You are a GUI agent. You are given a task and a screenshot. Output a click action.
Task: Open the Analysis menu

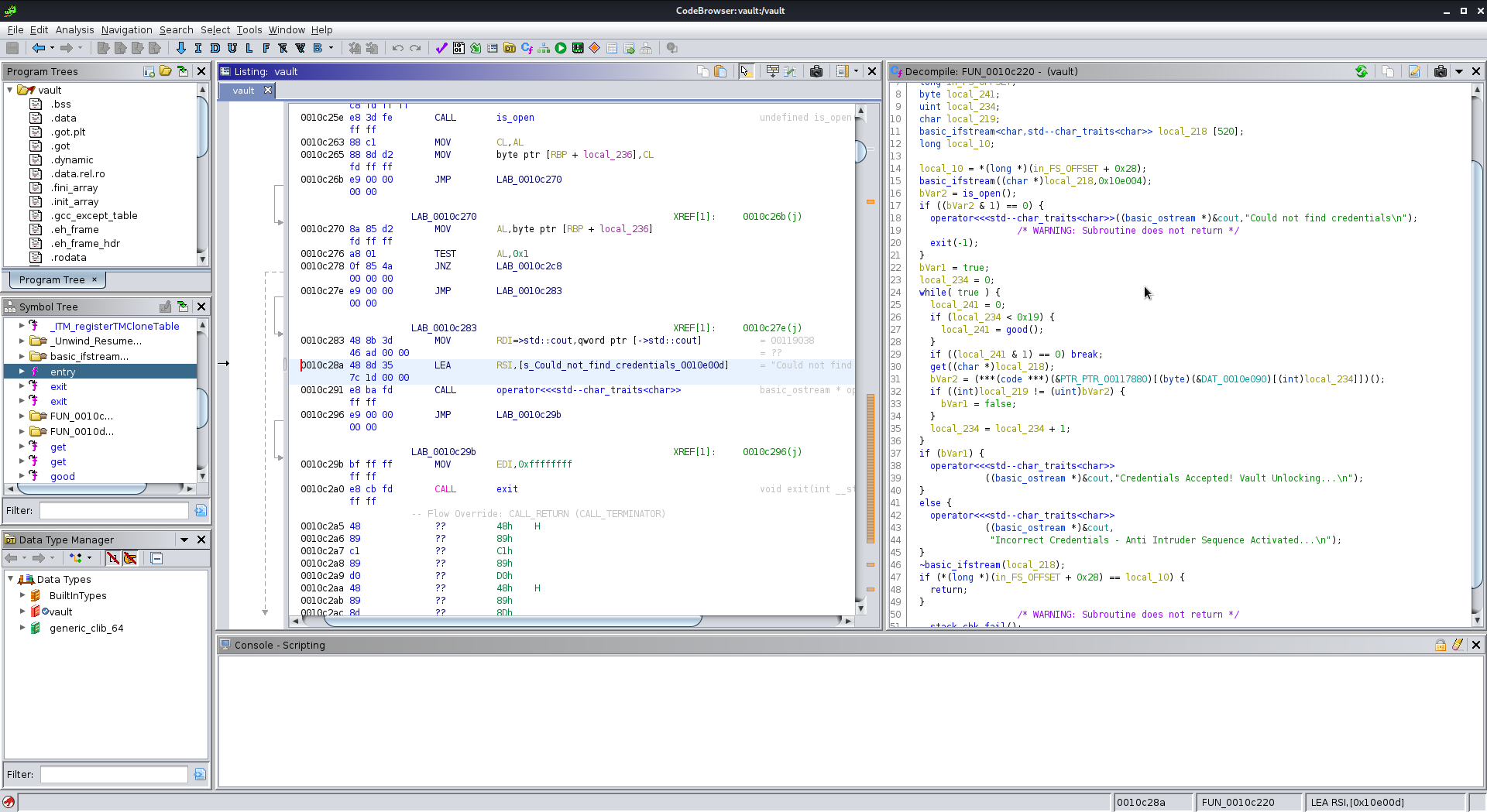74,29
